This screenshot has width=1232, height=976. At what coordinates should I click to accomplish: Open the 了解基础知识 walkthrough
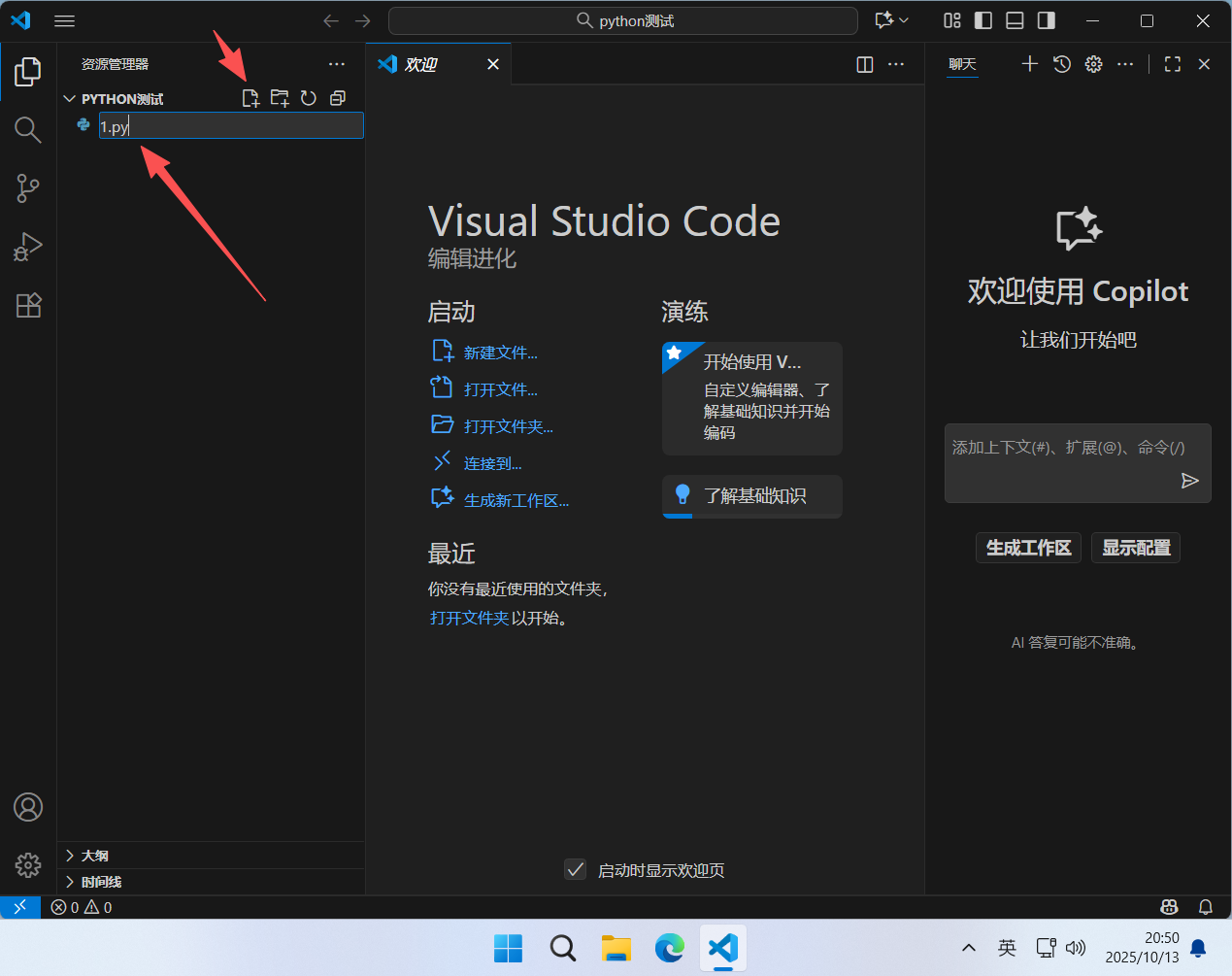point(752,496)
